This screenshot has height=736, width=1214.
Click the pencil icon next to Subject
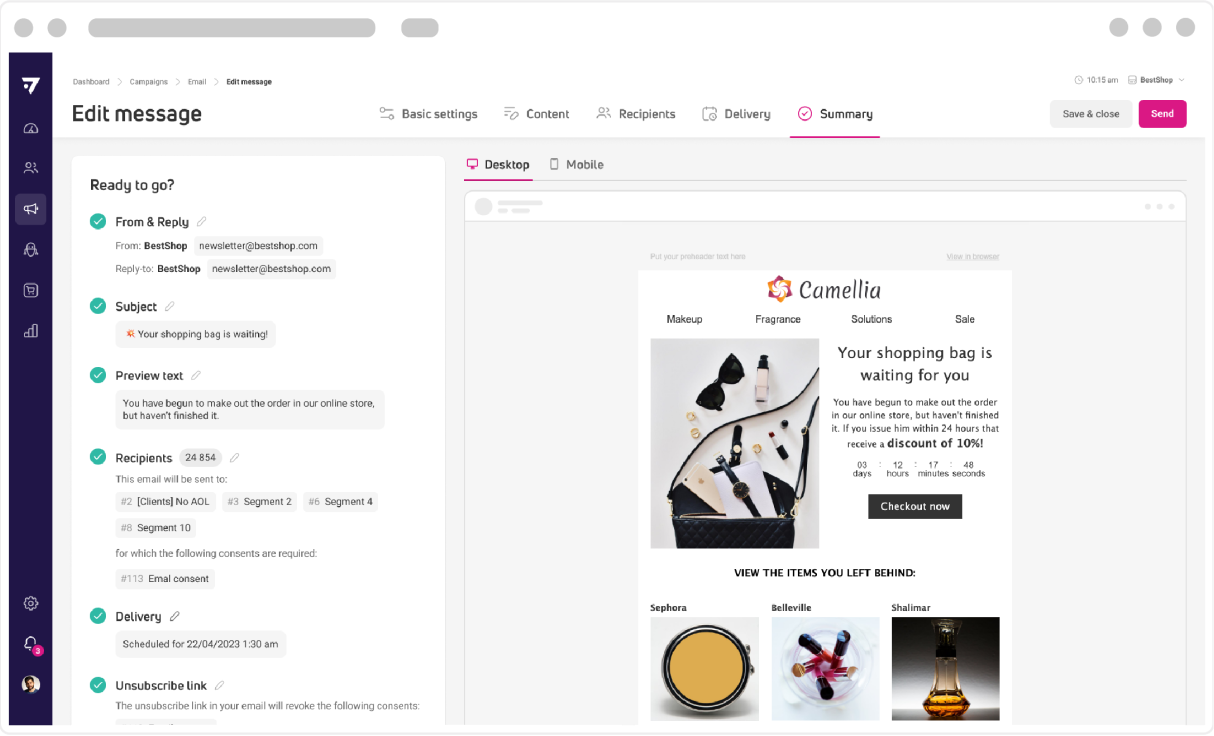[x=170, y=307]
